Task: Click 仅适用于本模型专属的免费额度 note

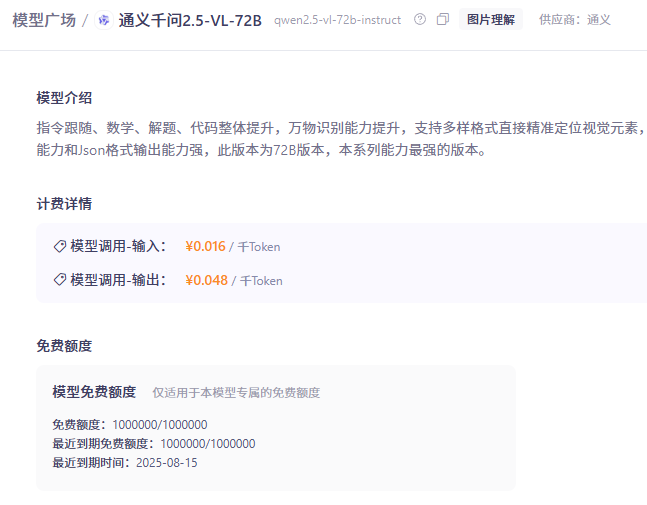Action: (x=236, y=392)
